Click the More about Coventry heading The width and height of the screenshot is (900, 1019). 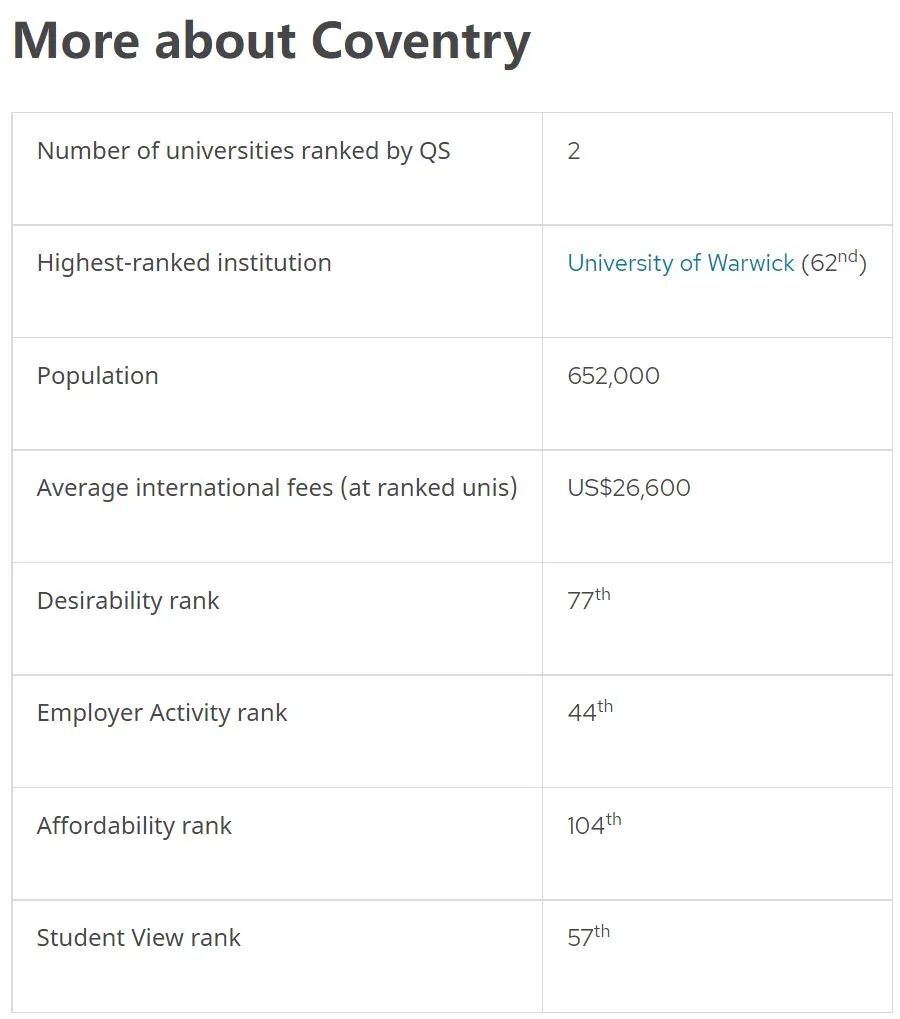coord(272,42)
